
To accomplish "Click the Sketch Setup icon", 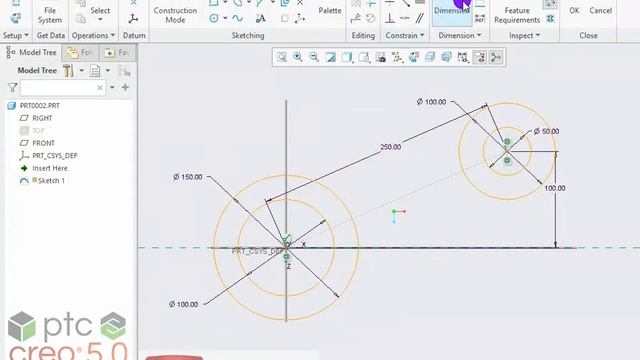I will [16, 18].
